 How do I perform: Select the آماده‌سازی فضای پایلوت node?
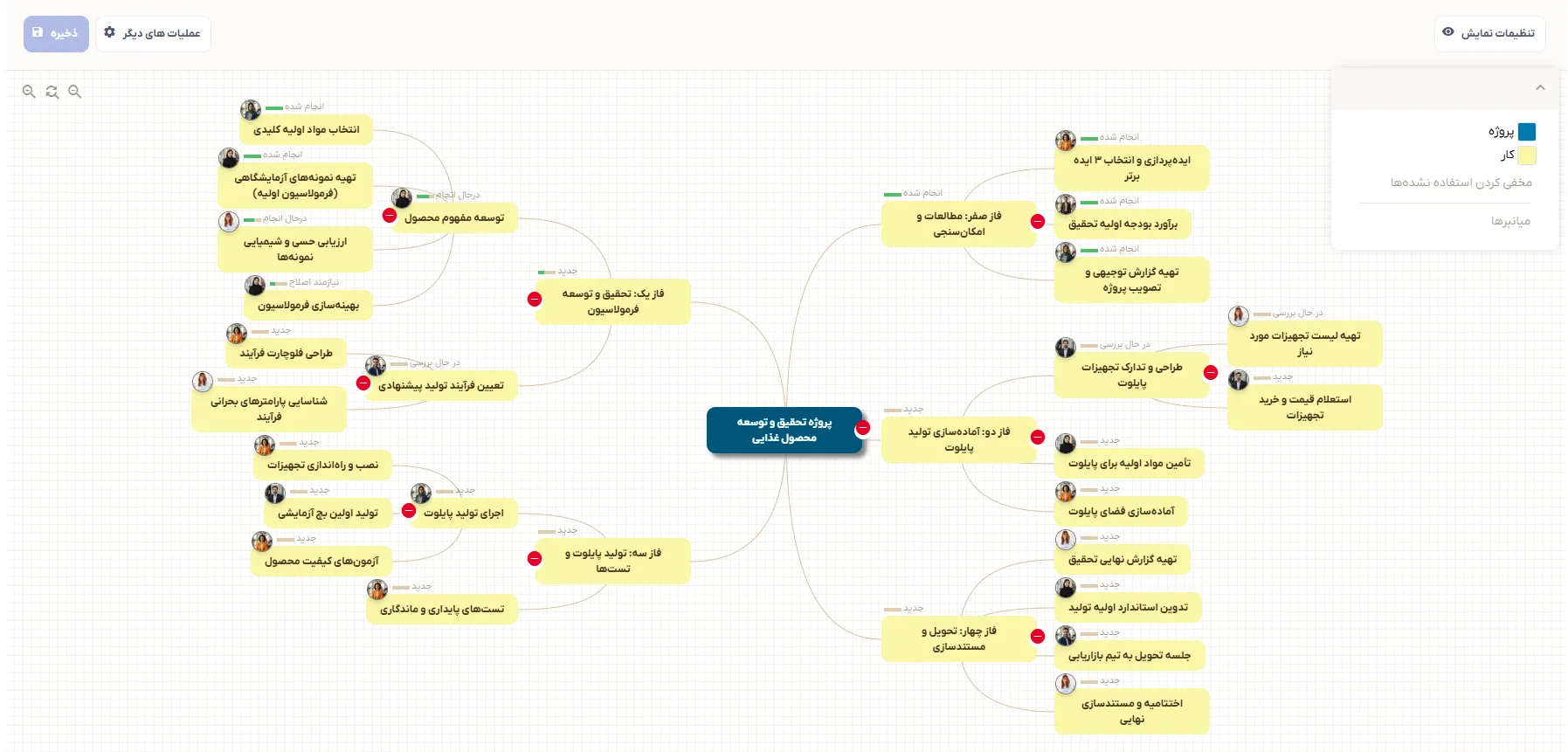pos(1122,512)
